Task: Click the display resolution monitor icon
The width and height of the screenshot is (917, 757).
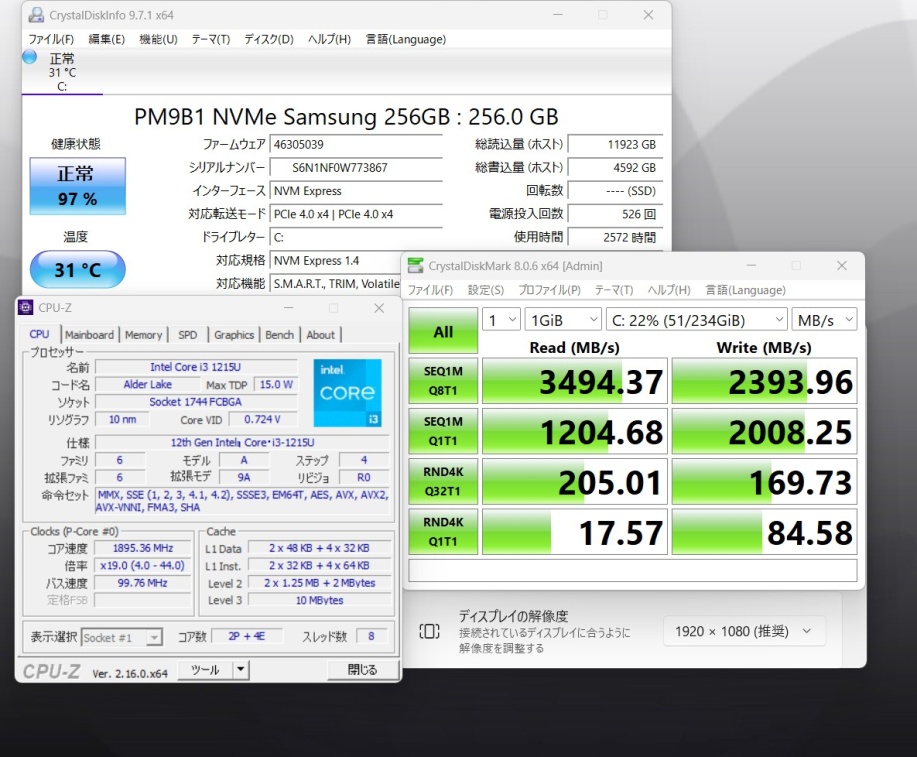Action: [x=429, y=631]
